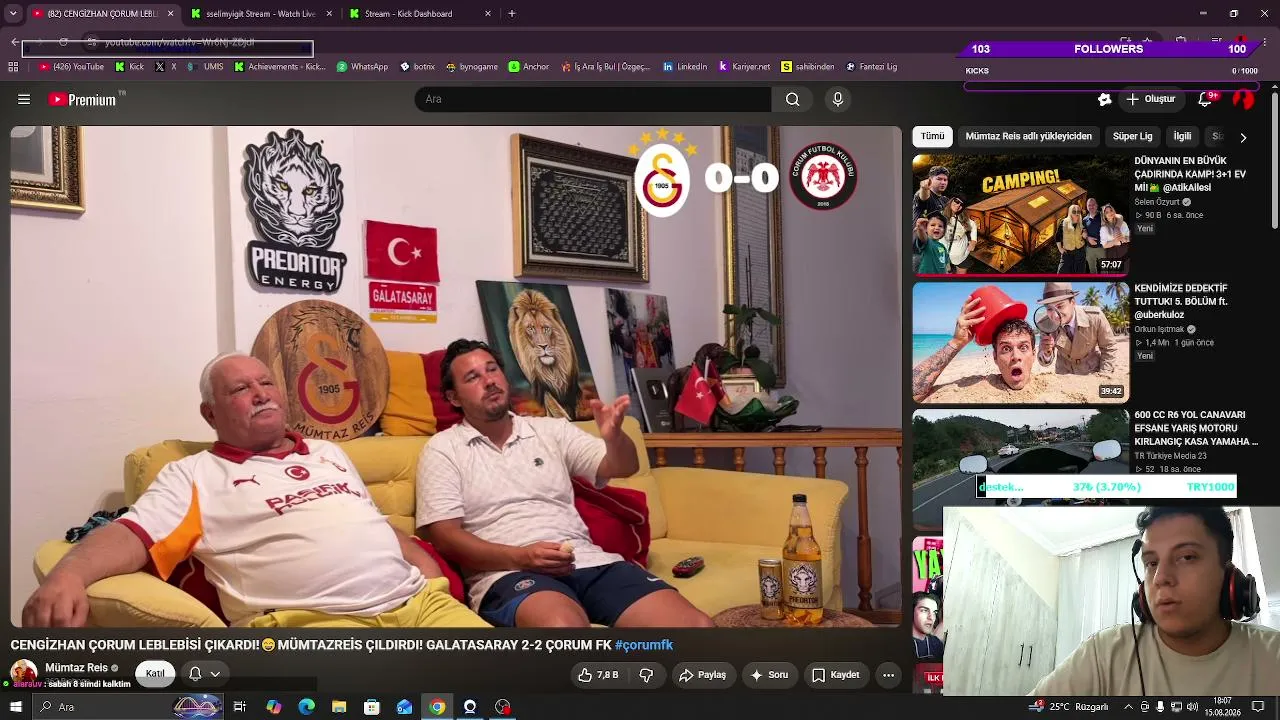Viewport: 1280px width, 720px height.
Task: Open Microsoft Edge from the taskbar
Action: [x=307, y=707]
